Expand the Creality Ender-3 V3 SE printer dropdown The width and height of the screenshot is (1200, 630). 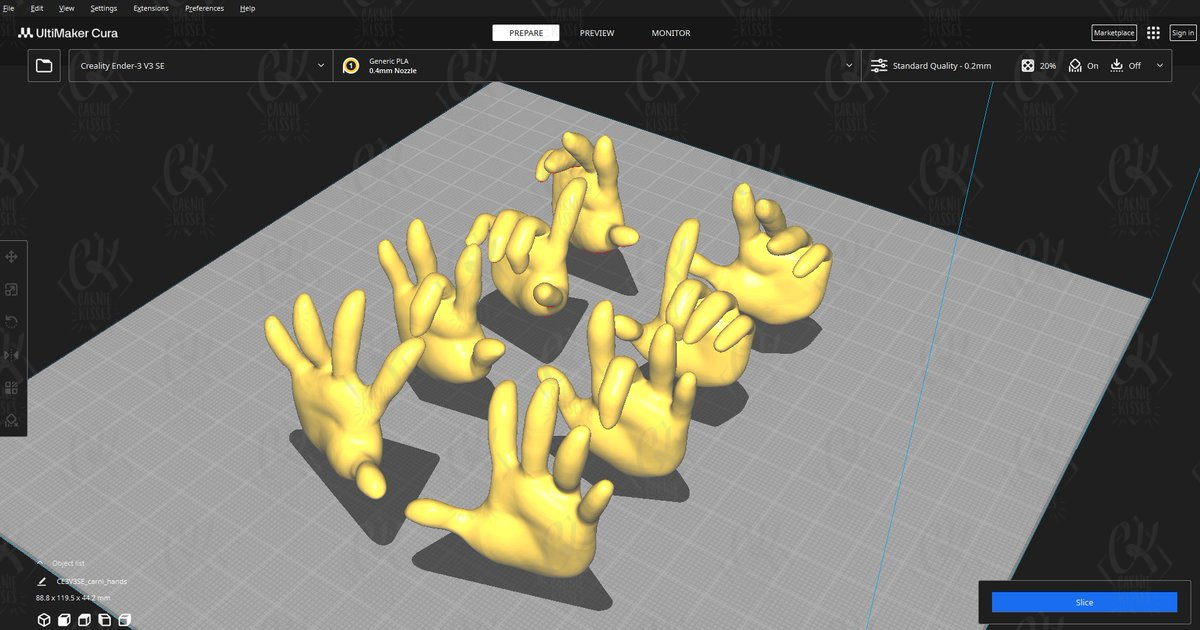[320, 66]
